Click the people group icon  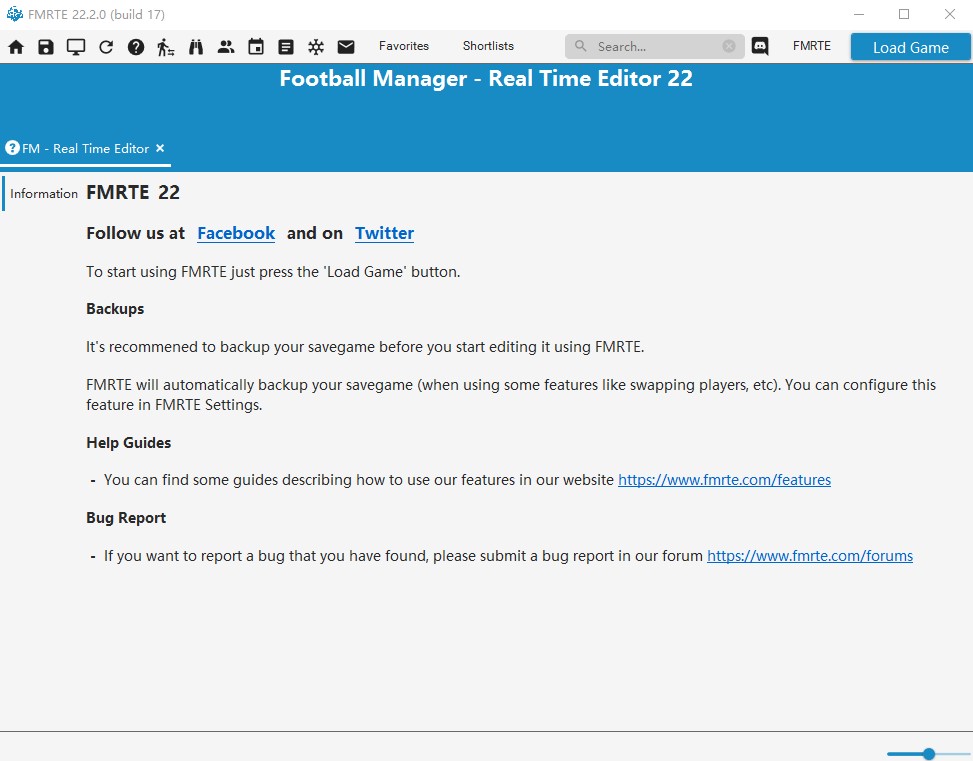tap(226, 47)
